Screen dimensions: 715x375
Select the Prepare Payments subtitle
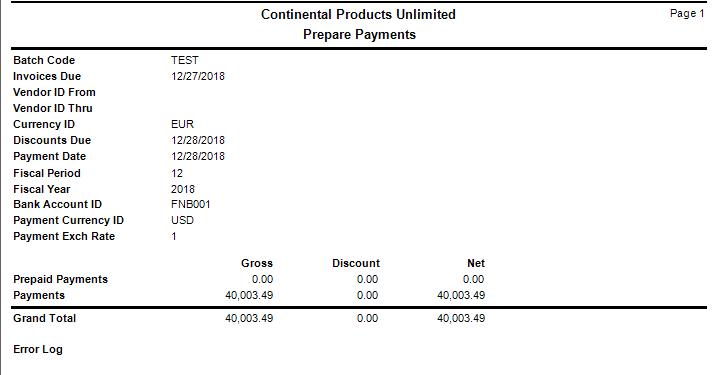(x=359, y=35)
